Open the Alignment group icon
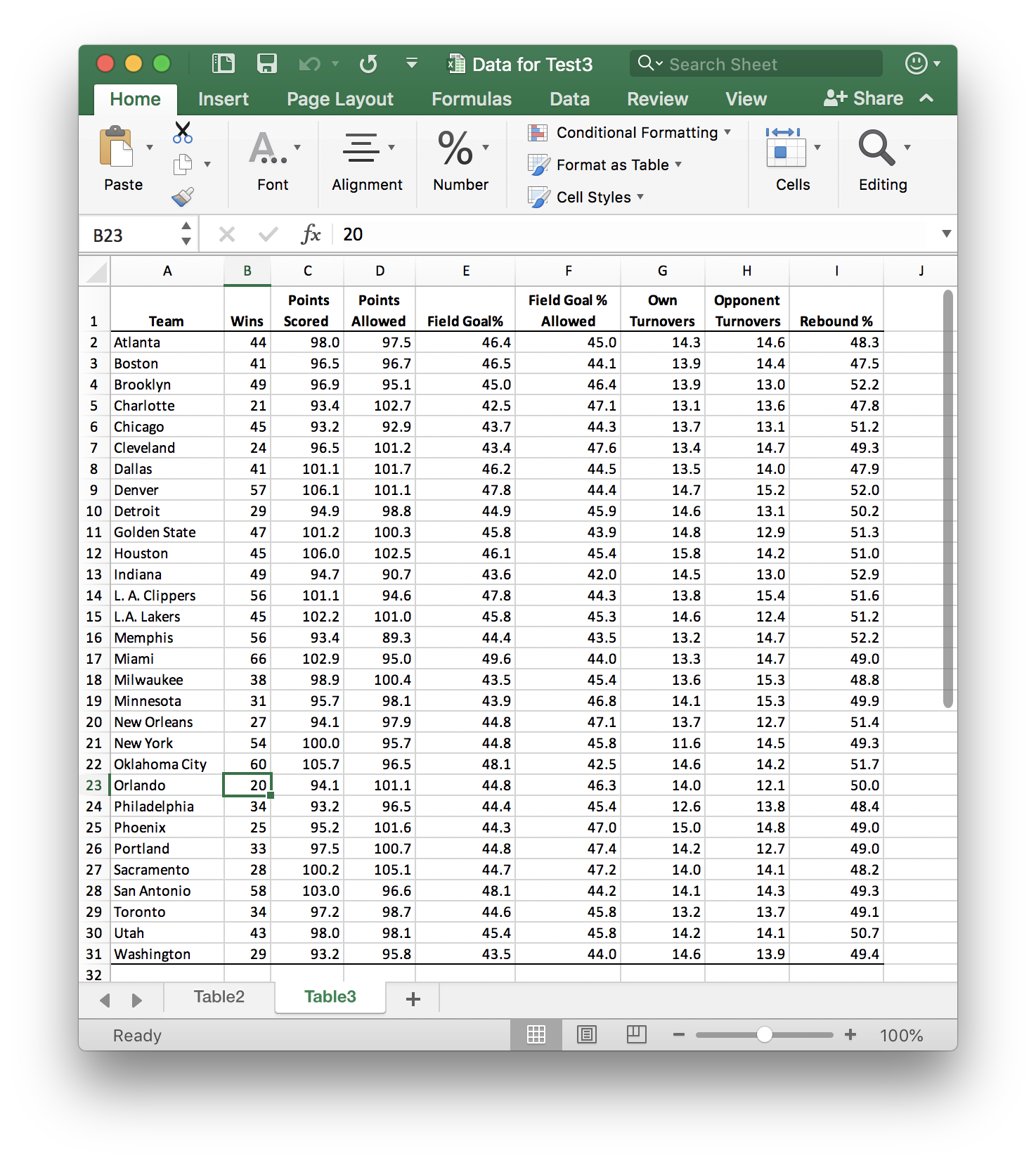Viewport: 1036px width, 1163px height. (x=361, y=148)
